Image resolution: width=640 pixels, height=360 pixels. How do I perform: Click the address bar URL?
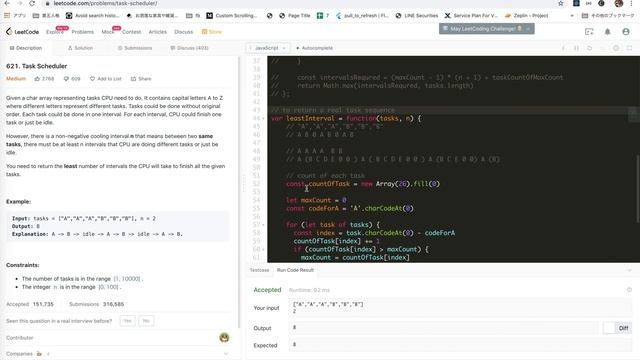tap(105, 3)
